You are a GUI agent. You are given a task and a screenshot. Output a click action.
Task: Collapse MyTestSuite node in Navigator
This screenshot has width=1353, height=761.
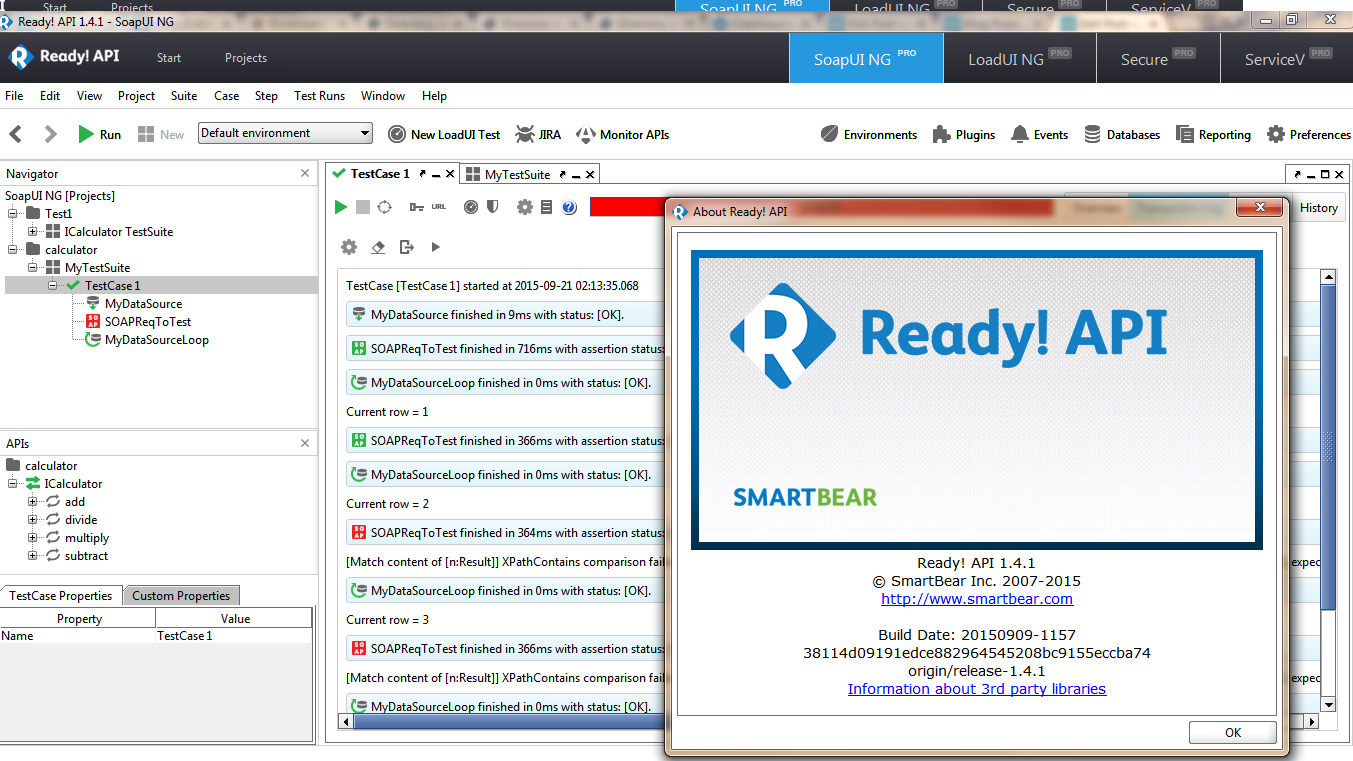click(33, 267)
